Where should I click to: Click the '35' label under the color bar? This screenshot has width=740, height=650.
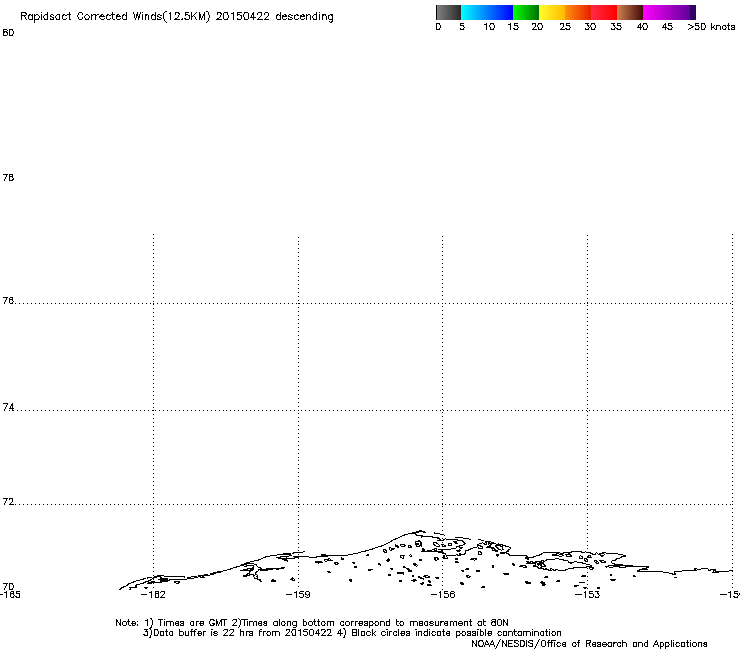pos(616,27)
